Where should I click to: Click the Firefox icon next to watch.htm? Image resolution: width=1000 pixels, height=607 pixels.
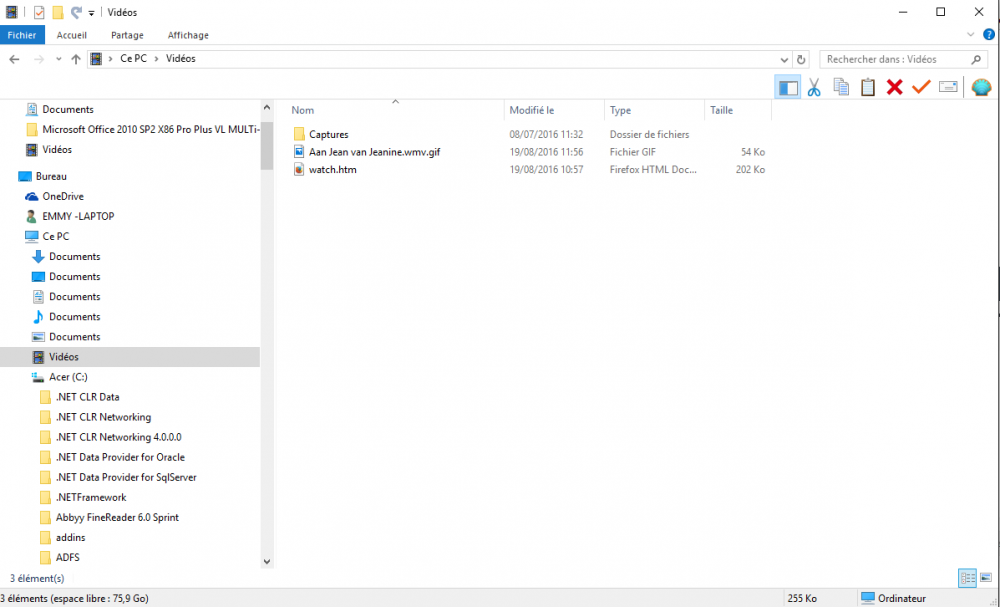(x=298, y=170)
